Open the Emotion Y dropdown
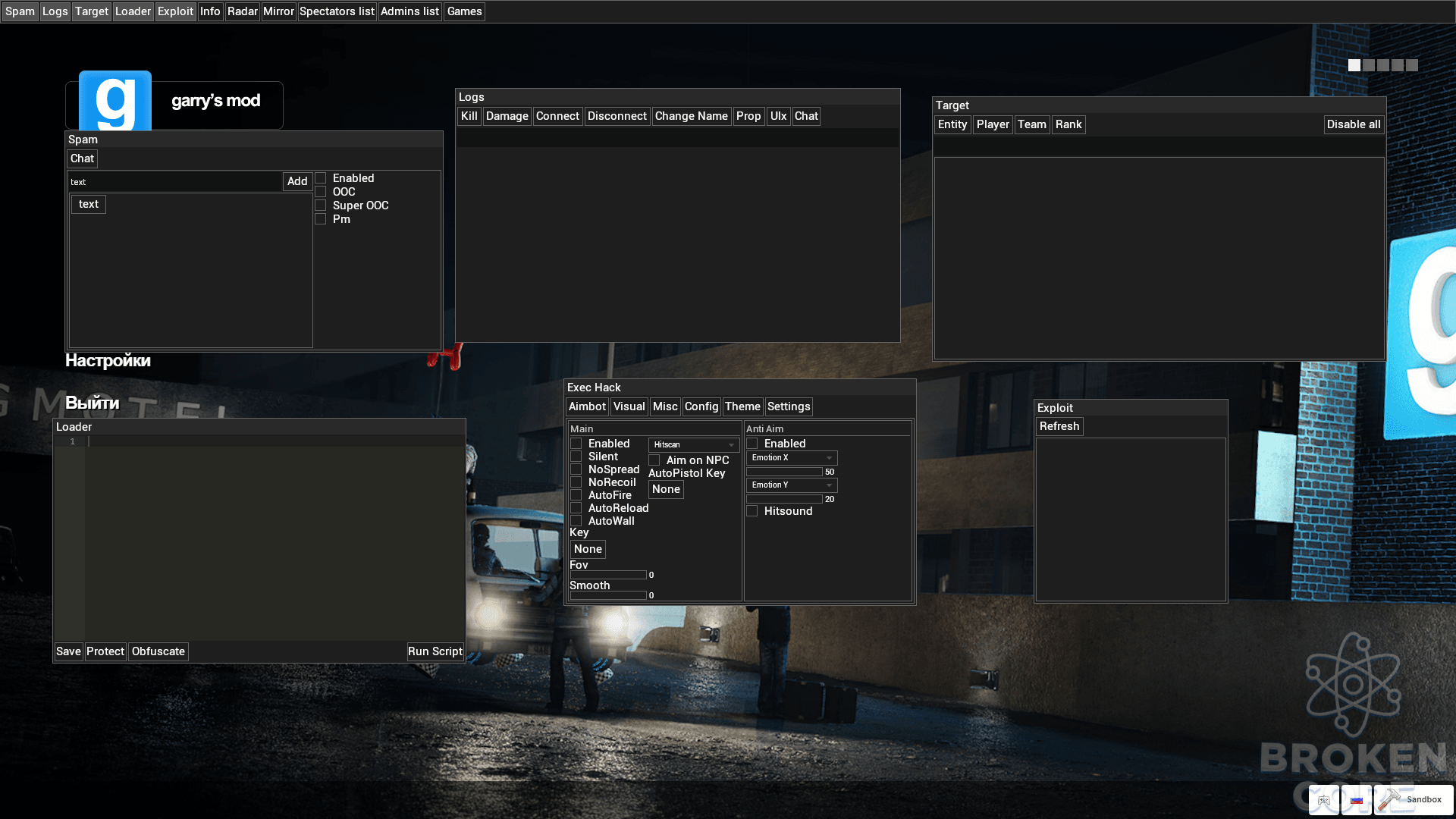Image resolution: width=1456 pixels, height=819 pixels. pyautogui.click(x=792, y=485)
